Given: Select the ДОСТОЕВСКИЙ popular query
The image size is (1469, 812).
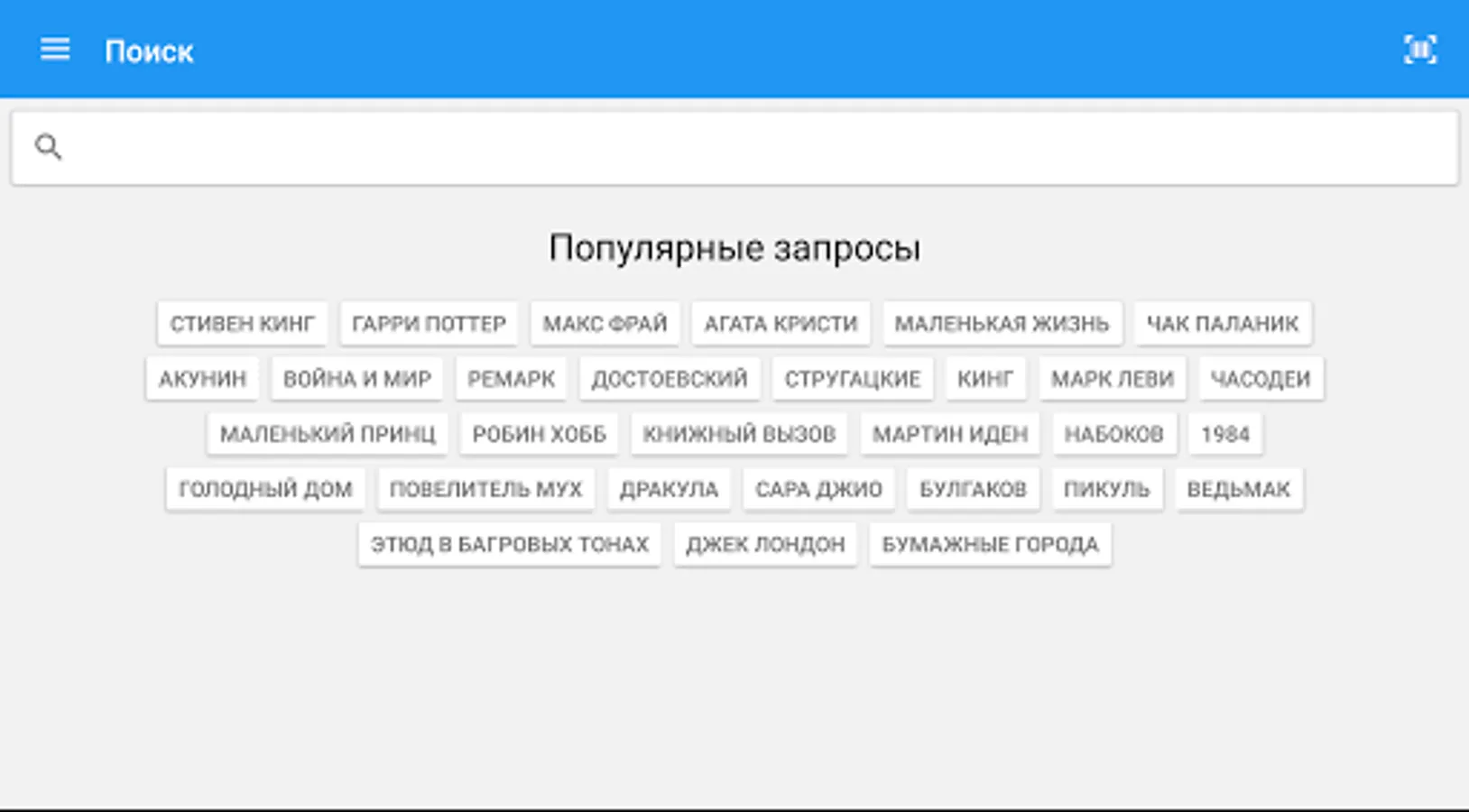Looking at the screenshot, I should [x=670, y=379].
